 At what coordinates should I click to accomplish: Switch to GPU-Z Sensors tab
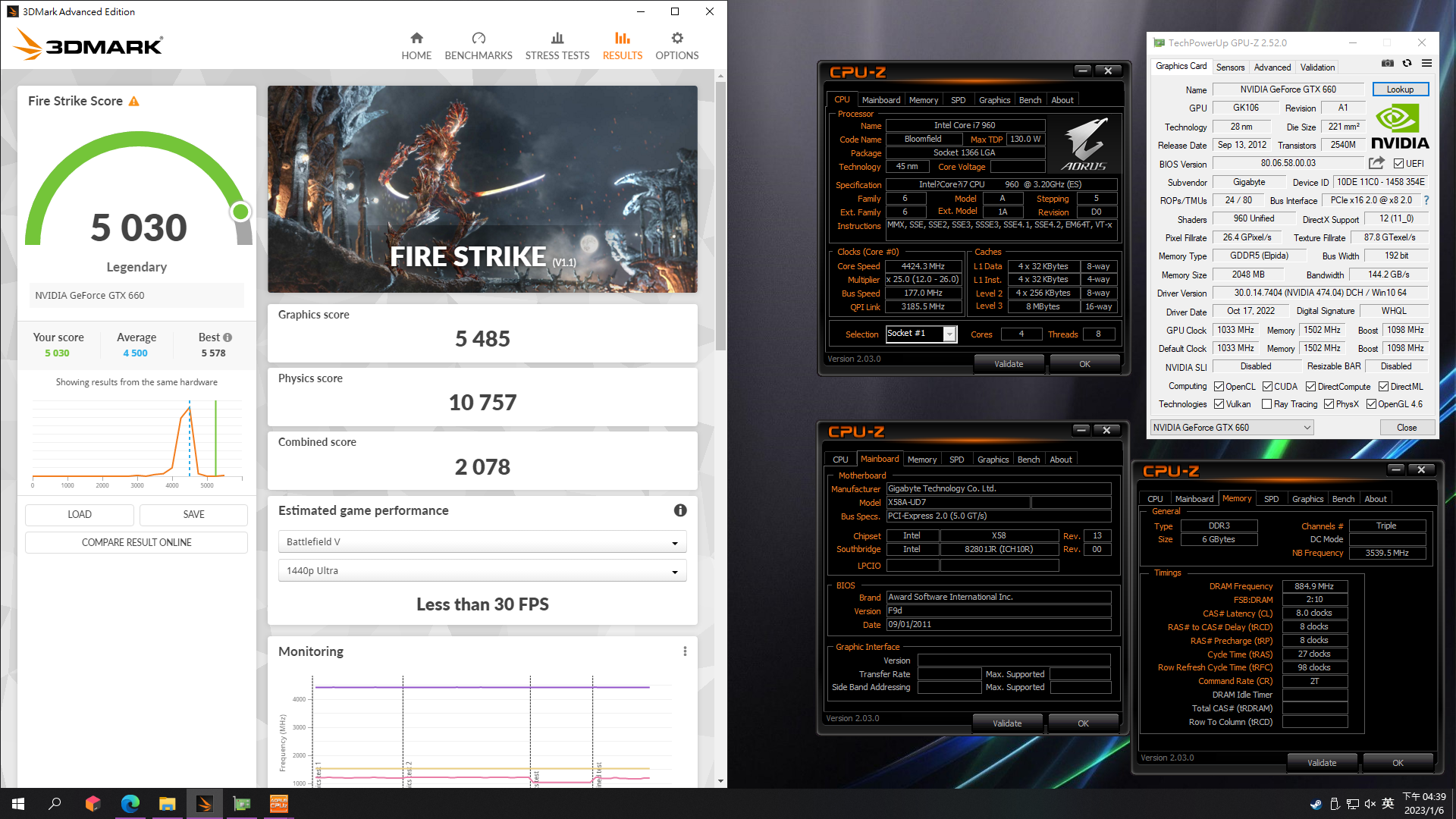pyautogui.click(x=1230, y=67)
